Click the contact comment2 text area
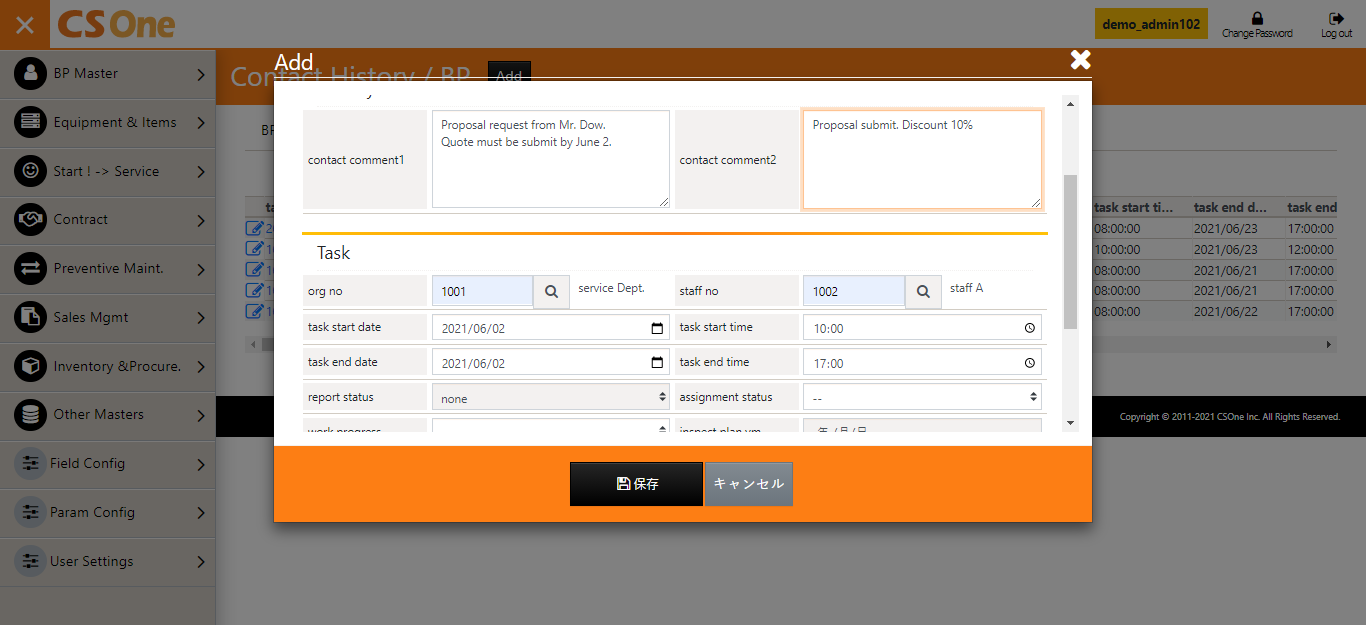The image size is (1366, 625). tap(922, 159)
